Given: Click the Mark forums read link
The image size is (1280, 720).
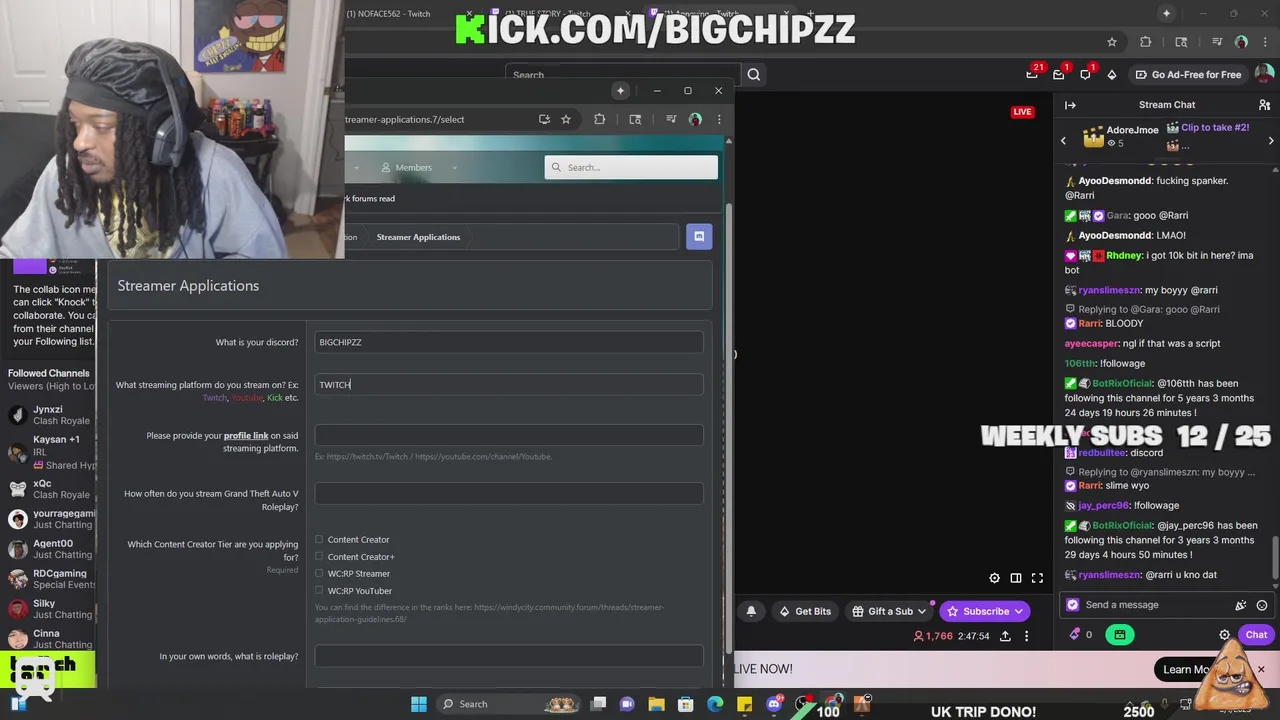Looking at the screenshot, I should (369, 198).
